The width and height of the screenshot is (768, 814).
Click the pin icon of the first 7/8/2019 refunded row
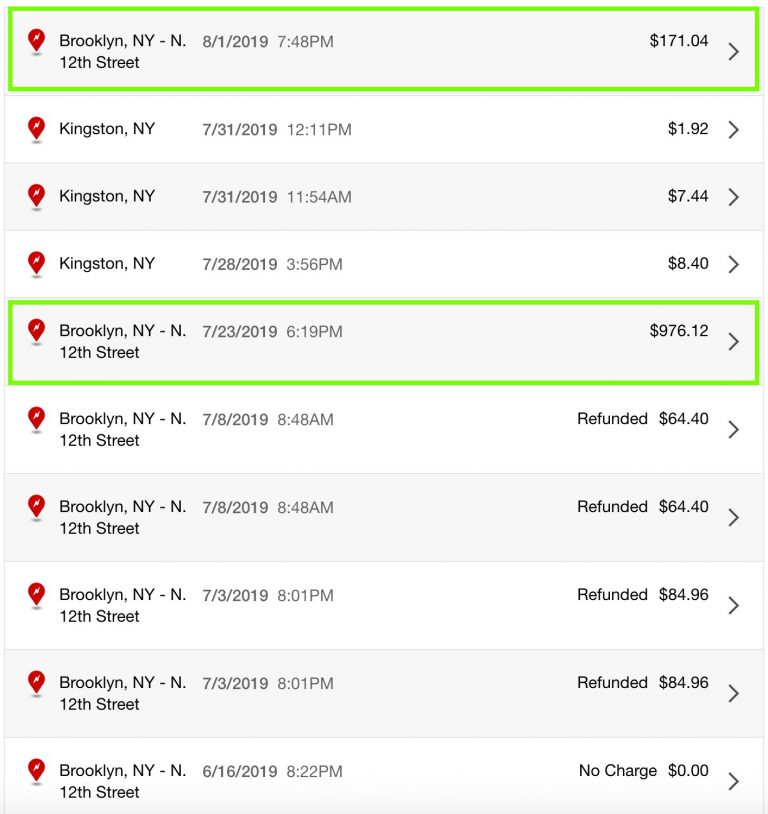point(36,419)
